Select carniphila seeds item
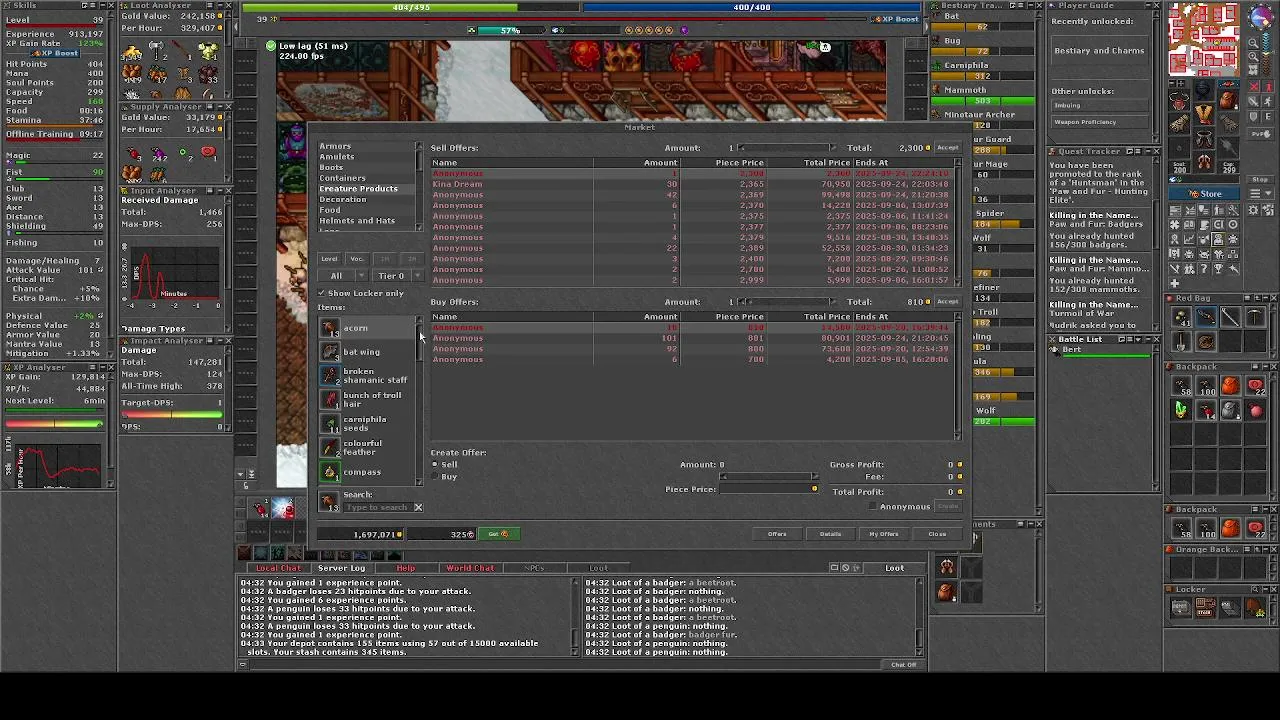The width and height of the screenshot is (1280, 720). [366, 424]
